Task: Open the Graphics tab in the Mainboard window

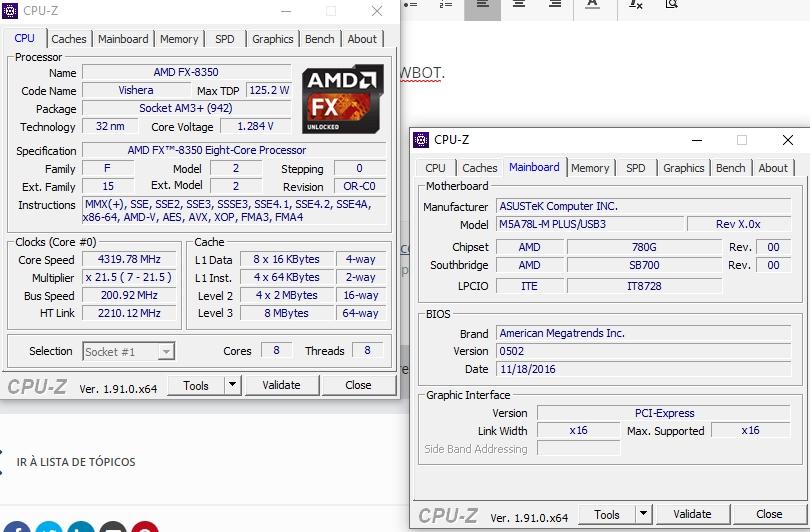Action: (x=683, y=168)
